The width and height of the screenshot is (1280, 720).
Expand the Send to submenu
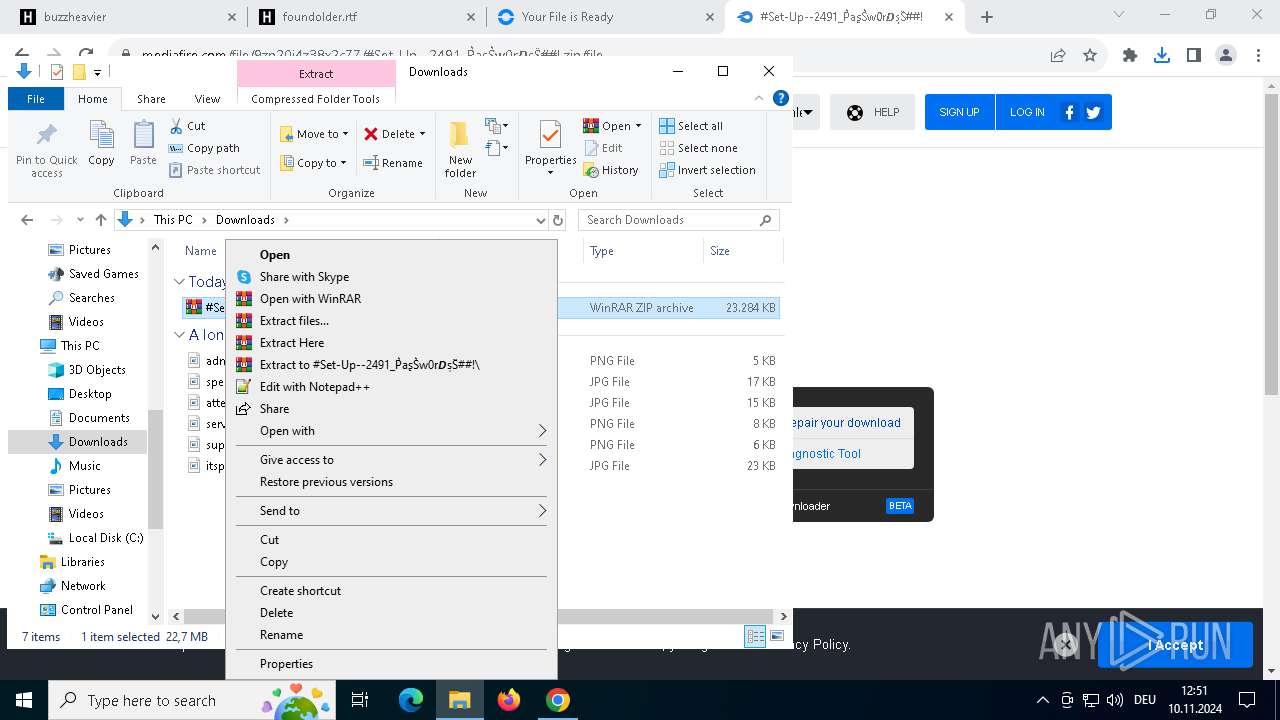[x=391, y=511]
